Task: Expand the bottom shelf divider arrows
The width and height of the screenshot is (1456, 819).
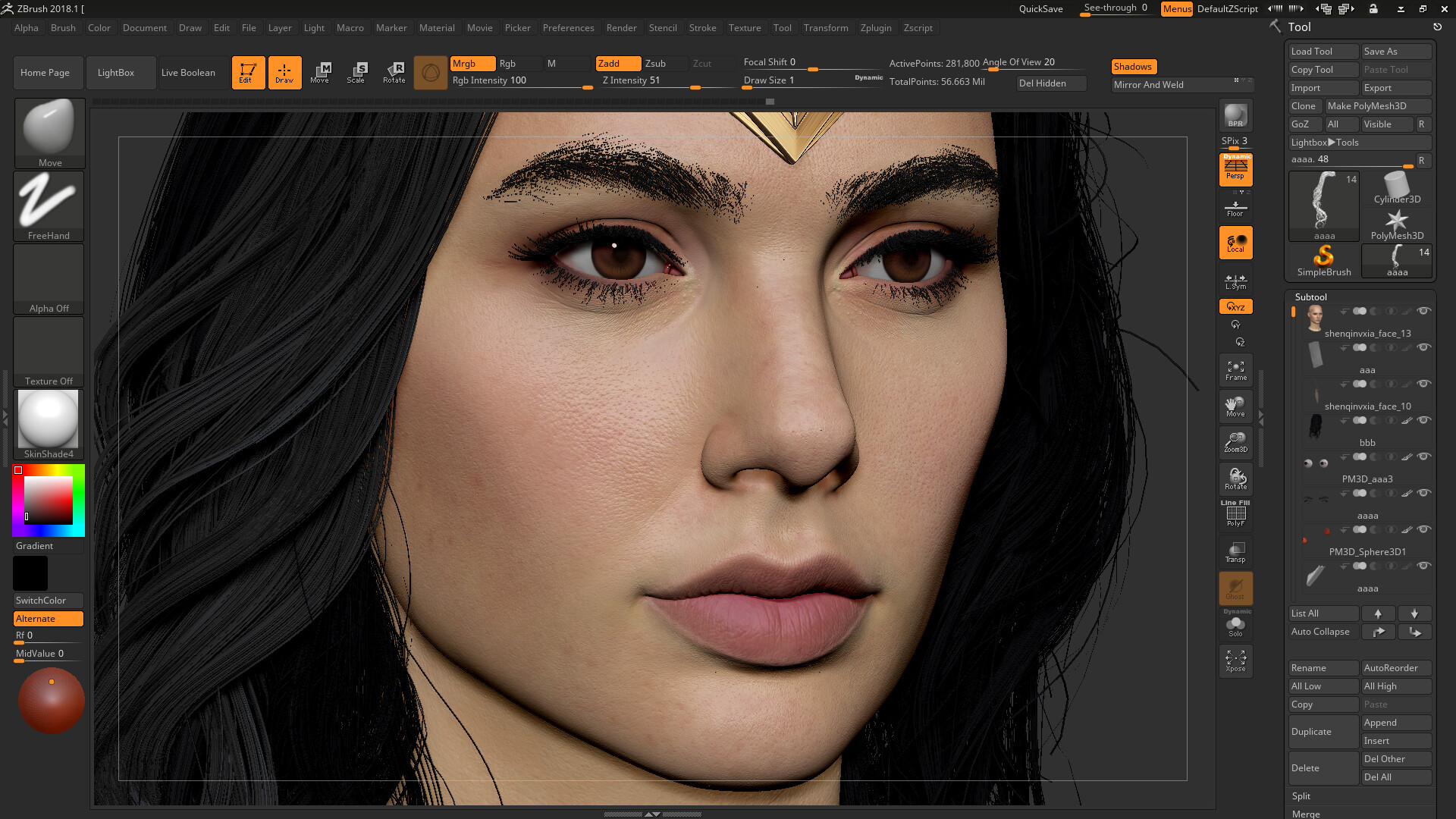Action: point(652,814)
